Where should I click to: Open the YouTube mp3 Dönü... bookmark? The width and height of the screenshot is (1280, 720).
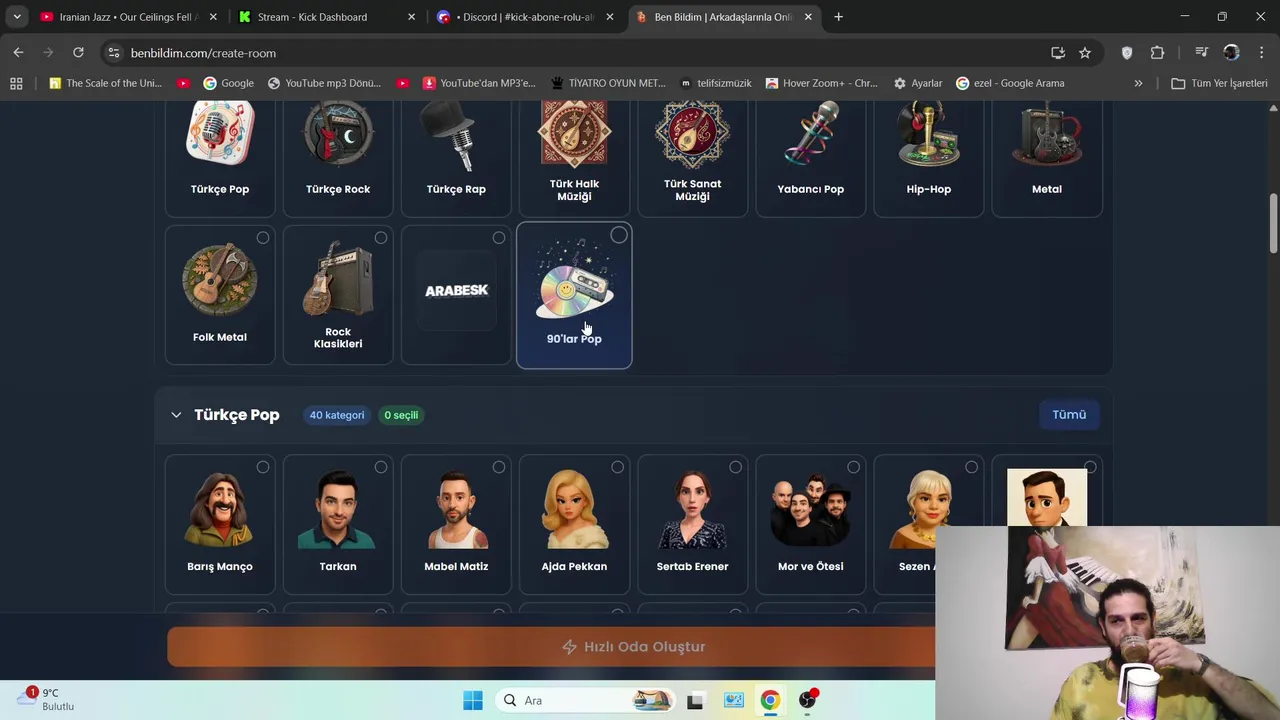pos(324,83)
